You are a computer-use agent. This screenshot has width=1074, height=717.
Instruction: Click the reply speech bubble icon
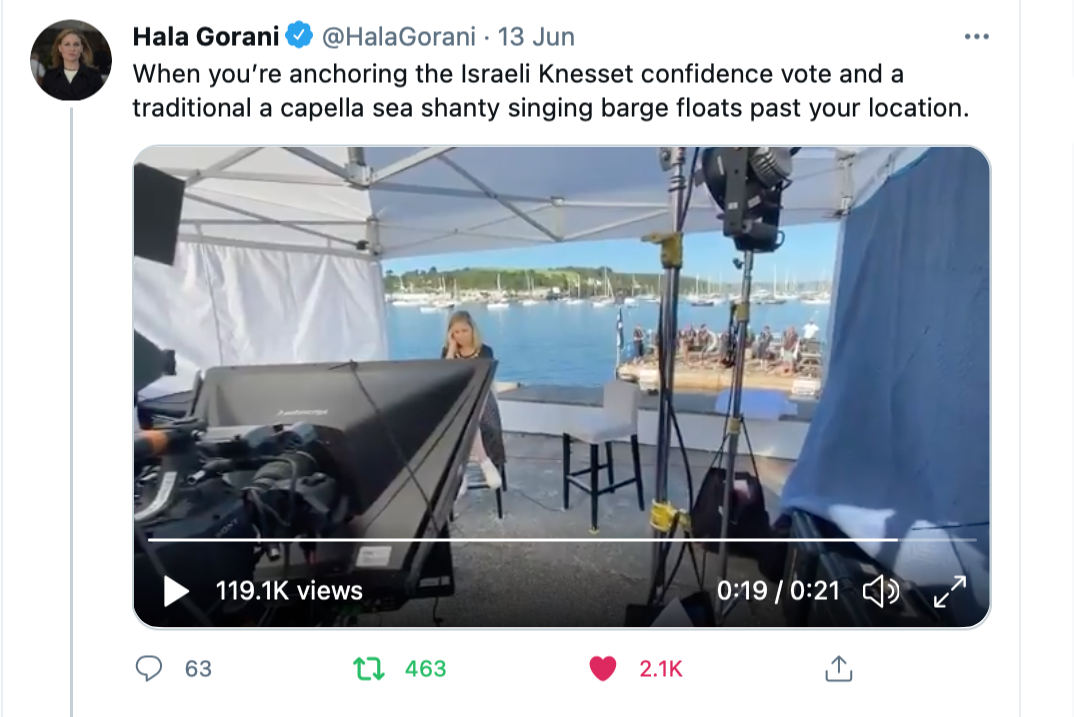[x=149, y=668]
